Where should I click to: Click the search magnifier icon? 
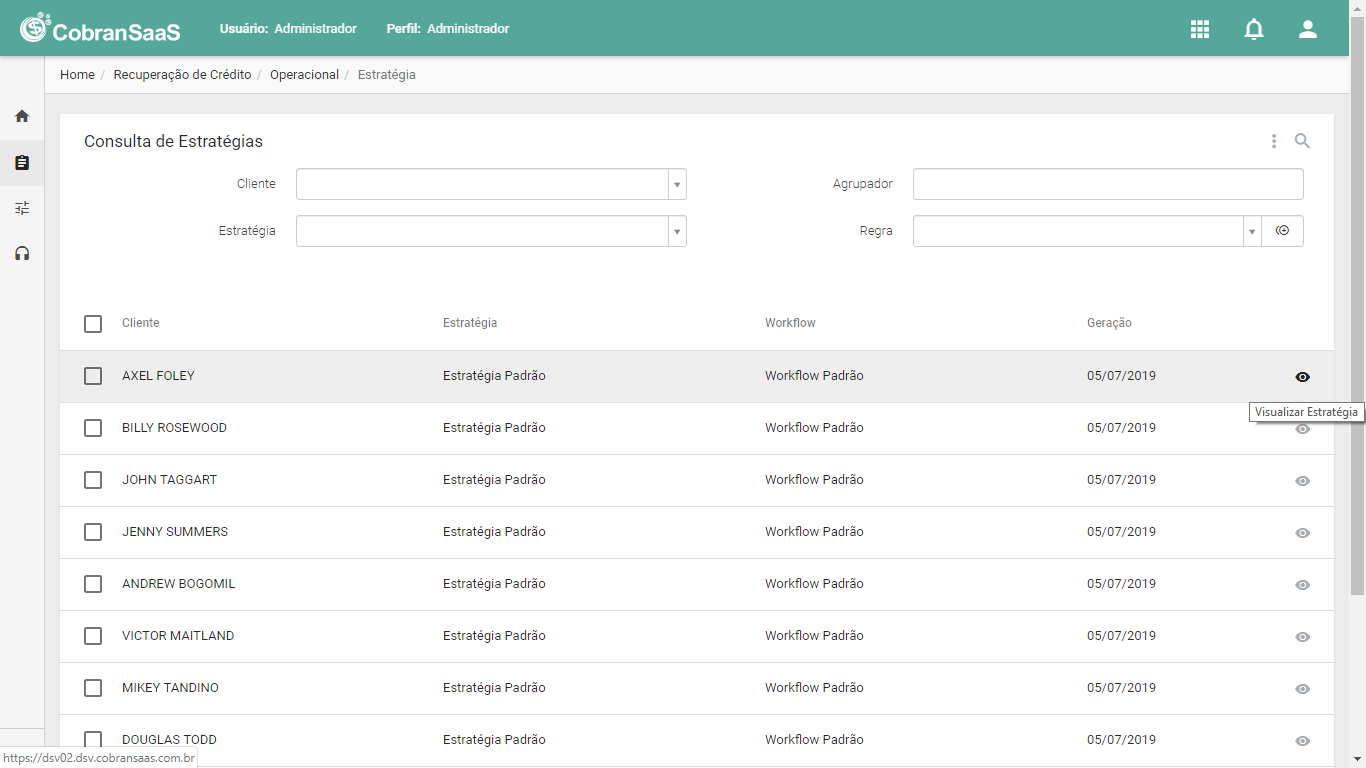point(1302,141)
